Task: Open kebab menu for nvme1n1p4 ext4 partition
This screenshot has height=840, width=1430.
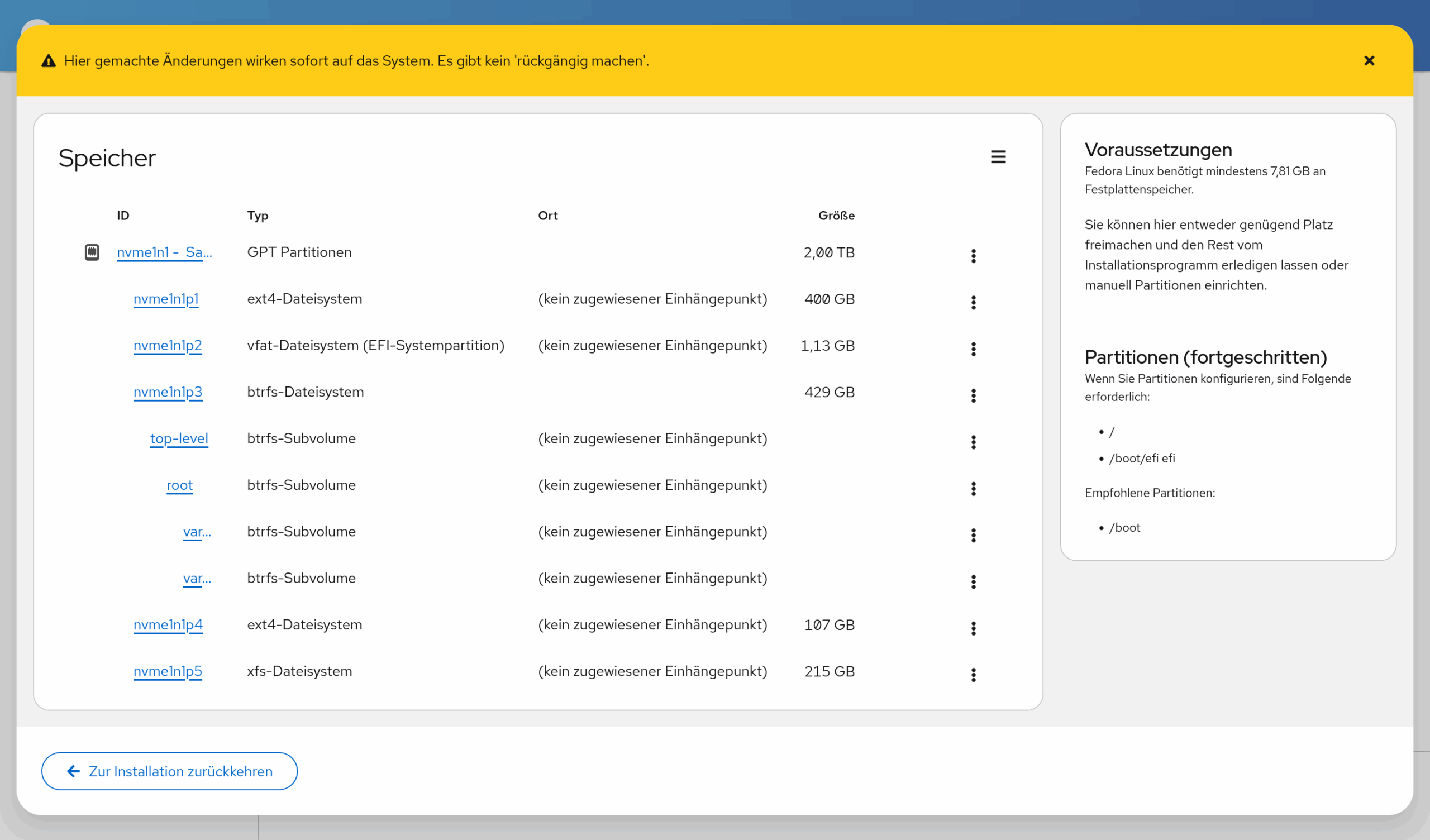Action: pyautogui.click(x=973, y=628)
